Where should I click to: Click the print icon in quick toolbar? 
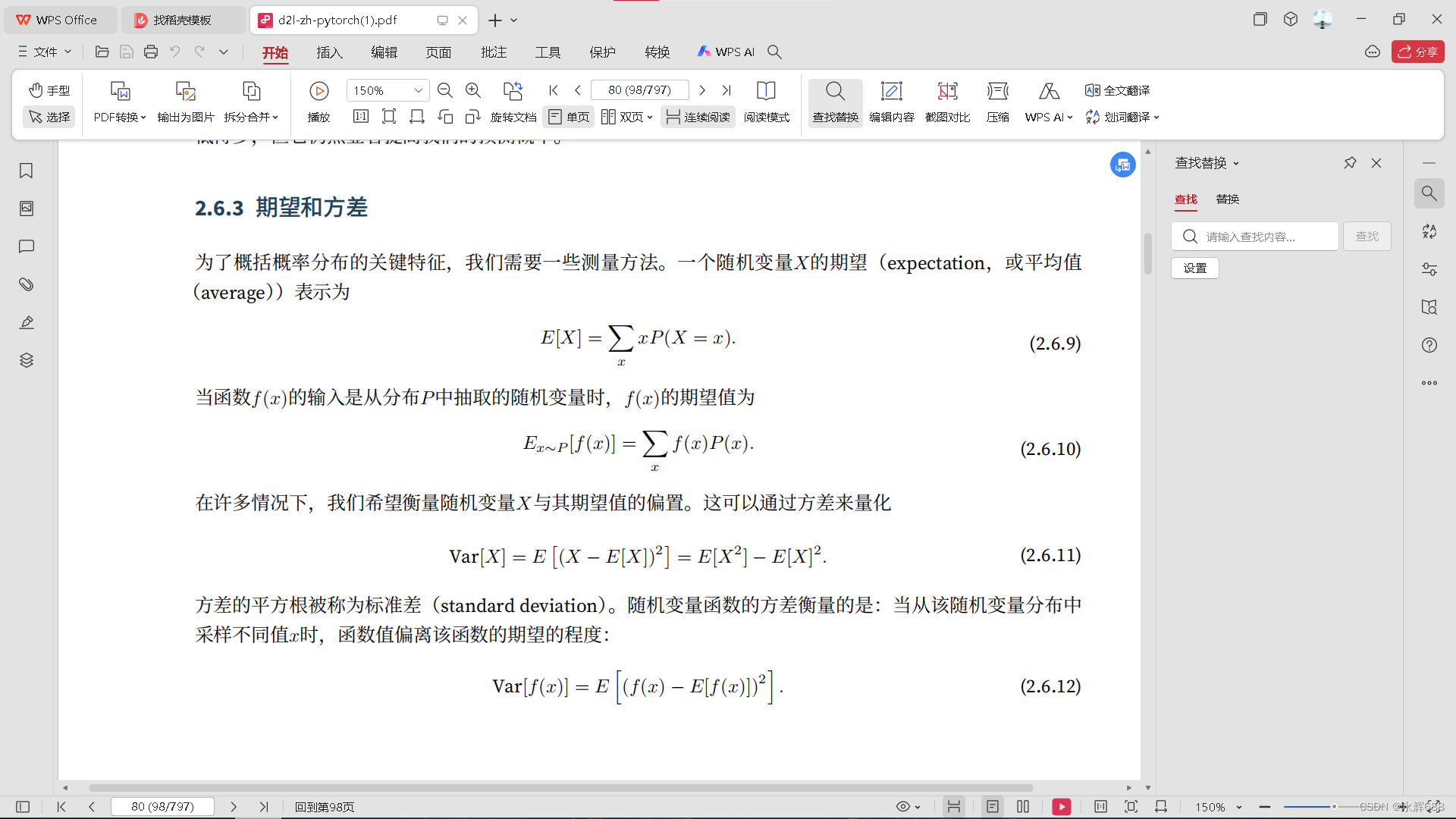(151, 52)
